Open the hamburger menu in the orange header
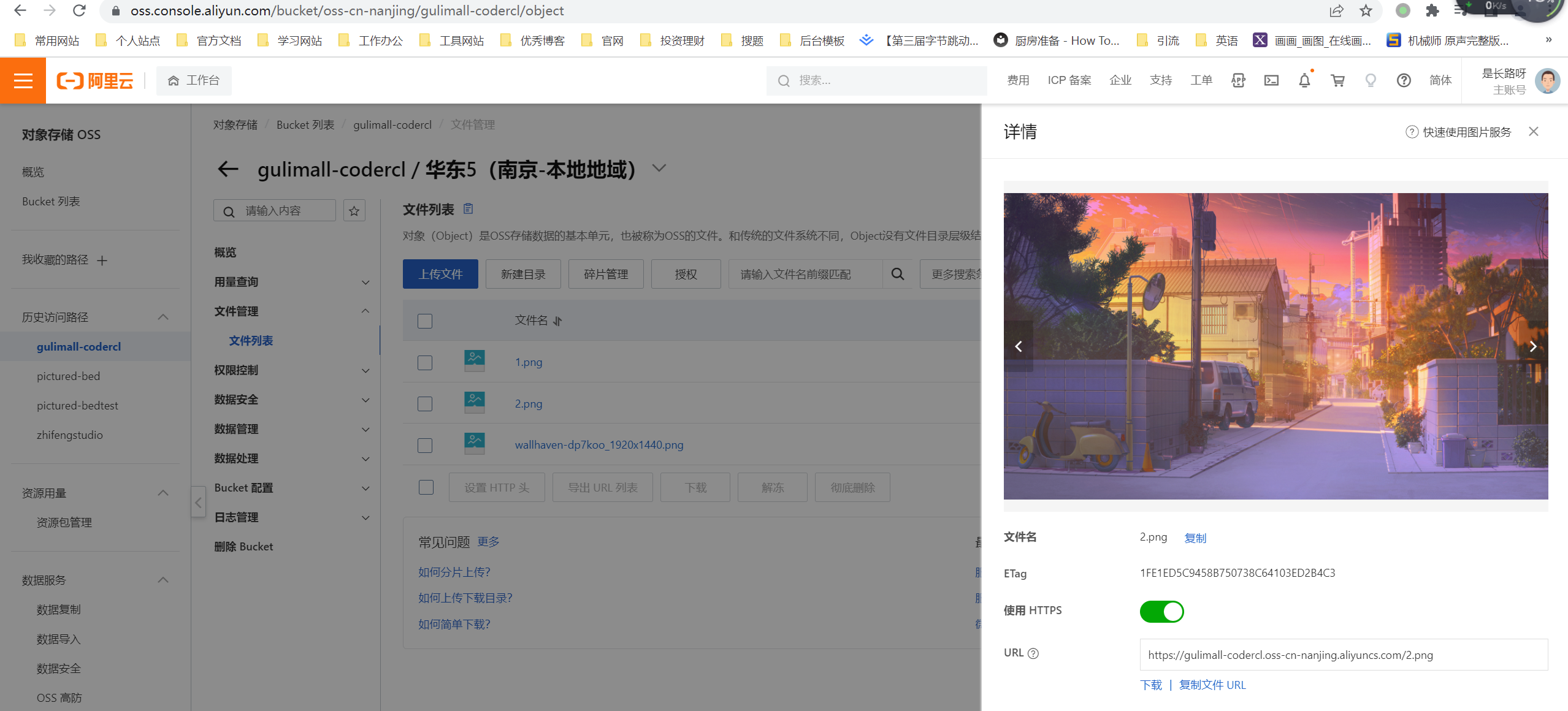This screenshot has width=1568, height=711. [23, 80]
